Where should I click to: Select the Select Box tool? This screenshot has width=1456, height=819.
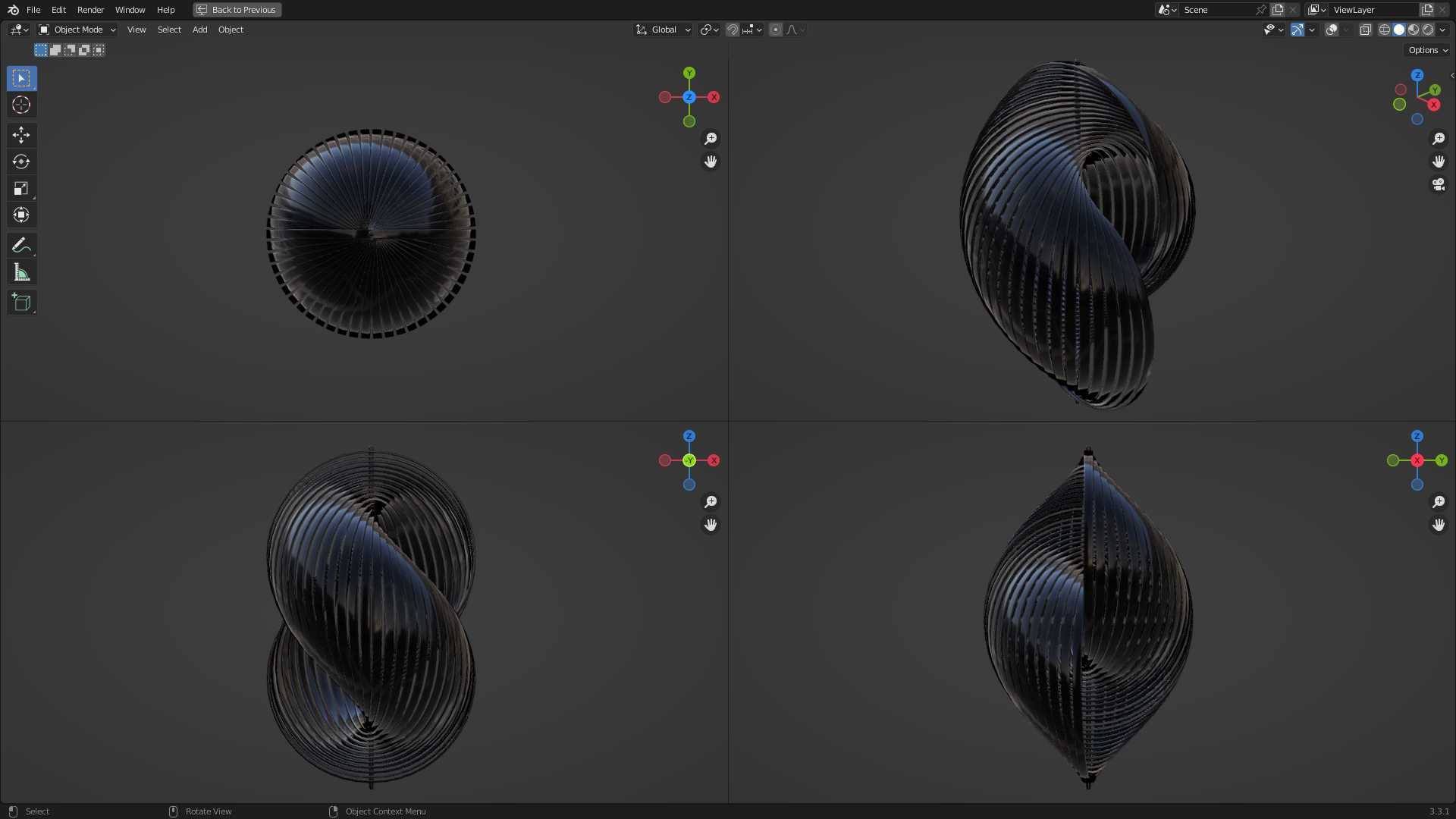(x=21, y=78)
